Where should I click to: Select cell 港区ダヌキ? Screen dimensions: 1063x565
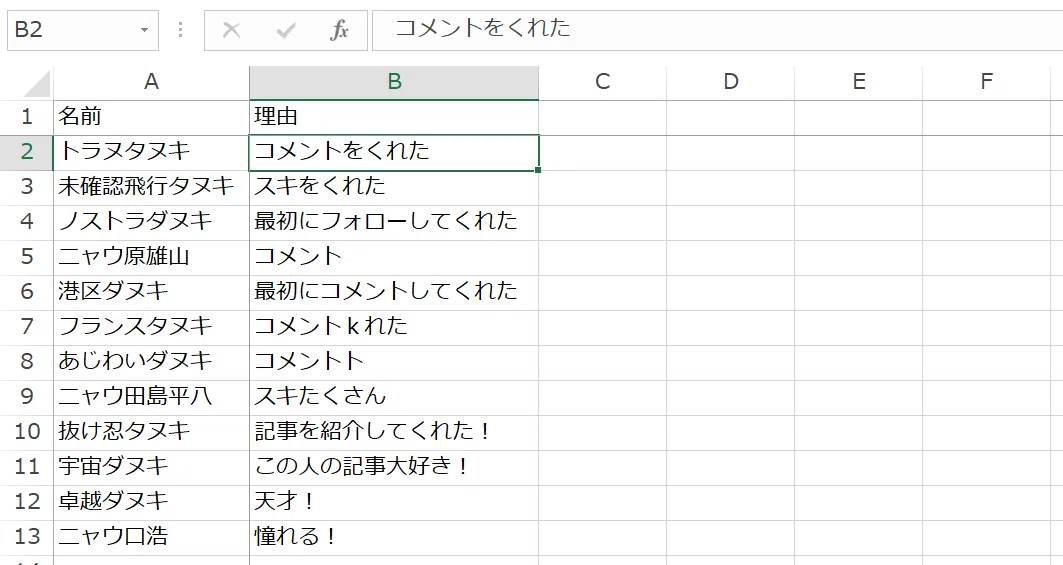(x=151, y=292)
